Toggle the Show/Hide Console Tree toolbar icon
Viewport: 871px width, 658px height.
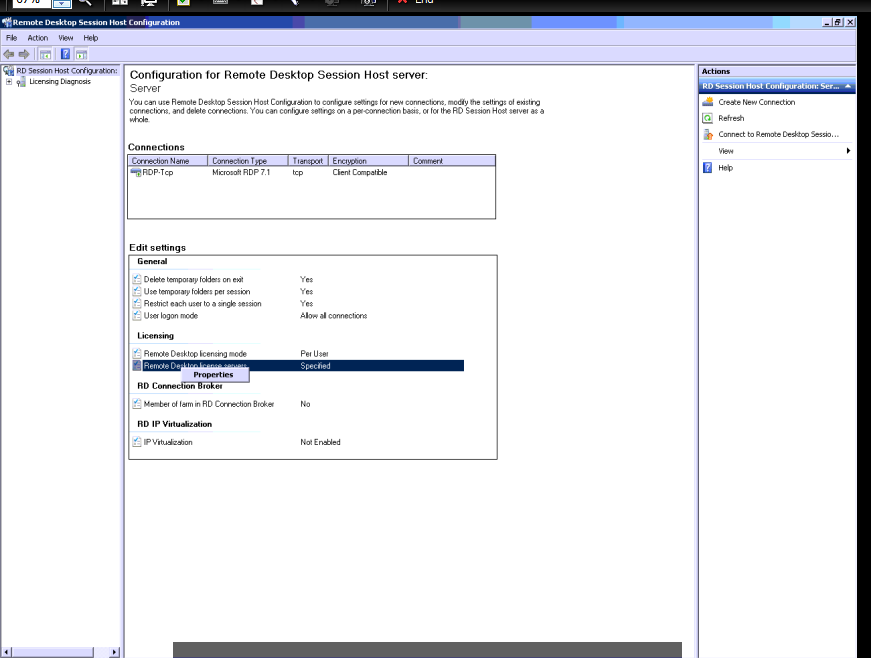(x=46, y=54)
